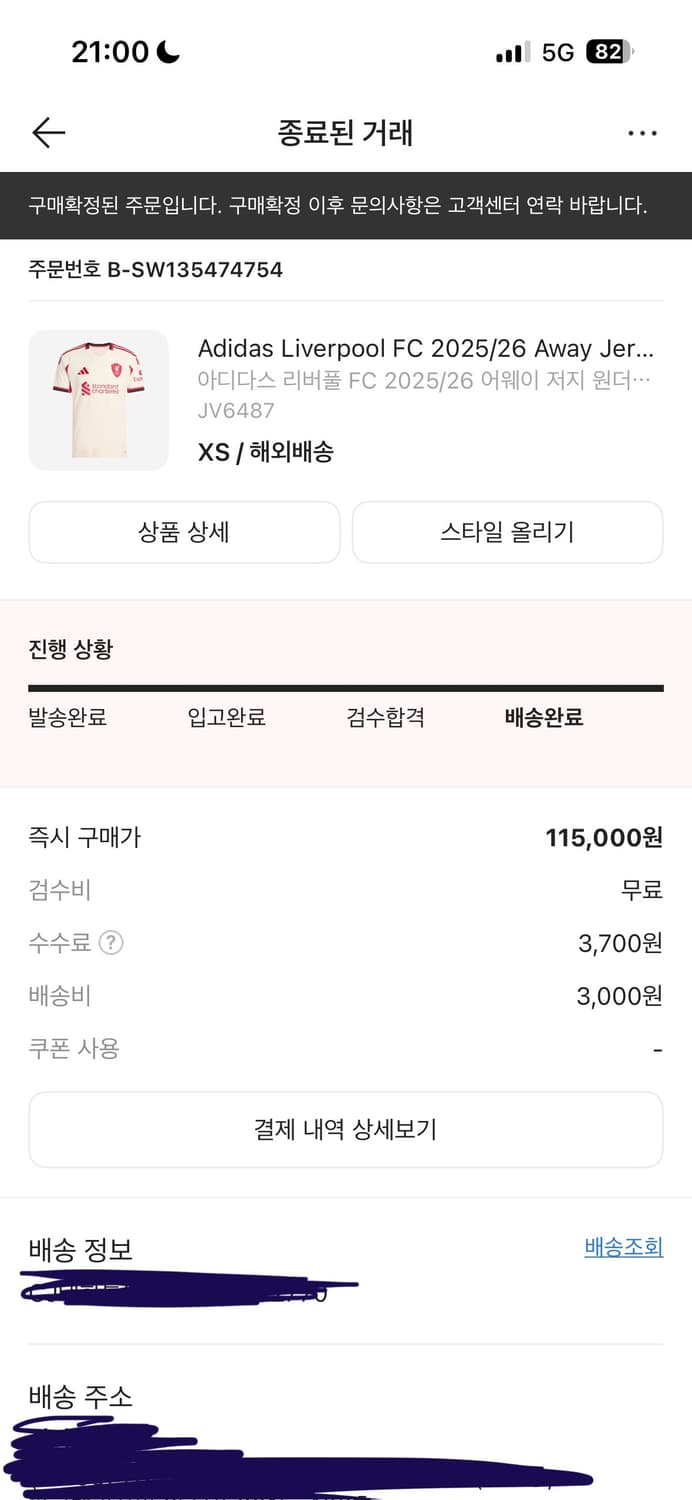Screen dimensions: 692x1500
Task: Open 상품 상세 product details
Action: (184, 532)
